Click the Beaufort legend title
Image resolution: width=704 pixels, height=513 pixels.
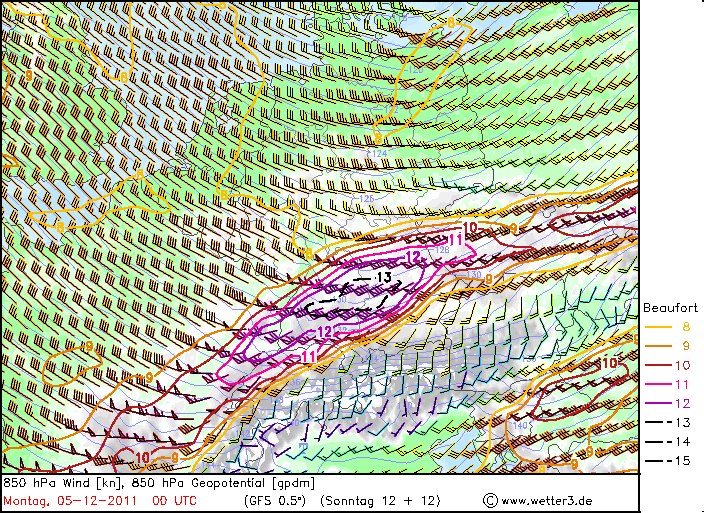670,308
